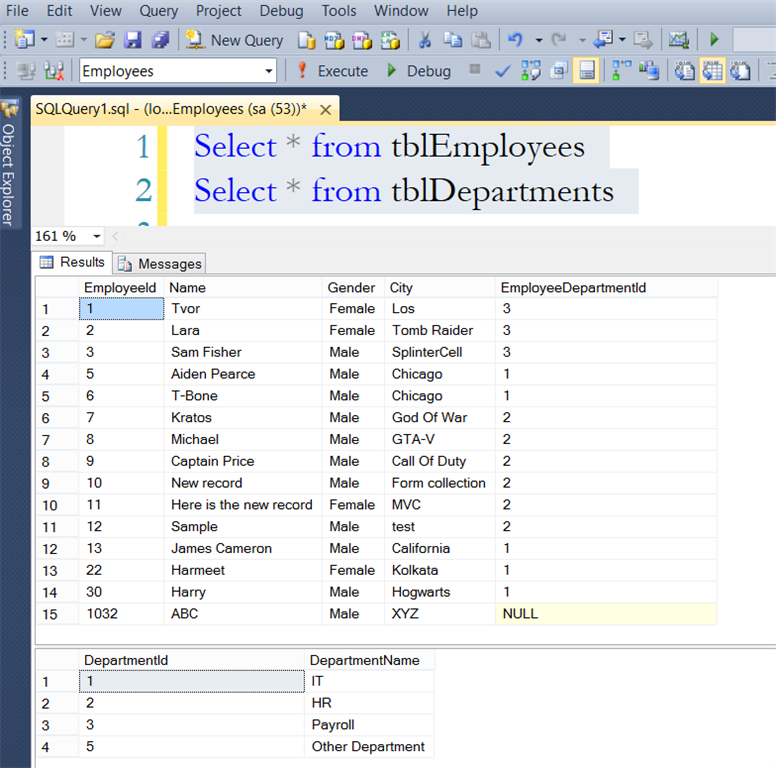
Task: Click the Save disk icon
Action: tap(133, 40)
